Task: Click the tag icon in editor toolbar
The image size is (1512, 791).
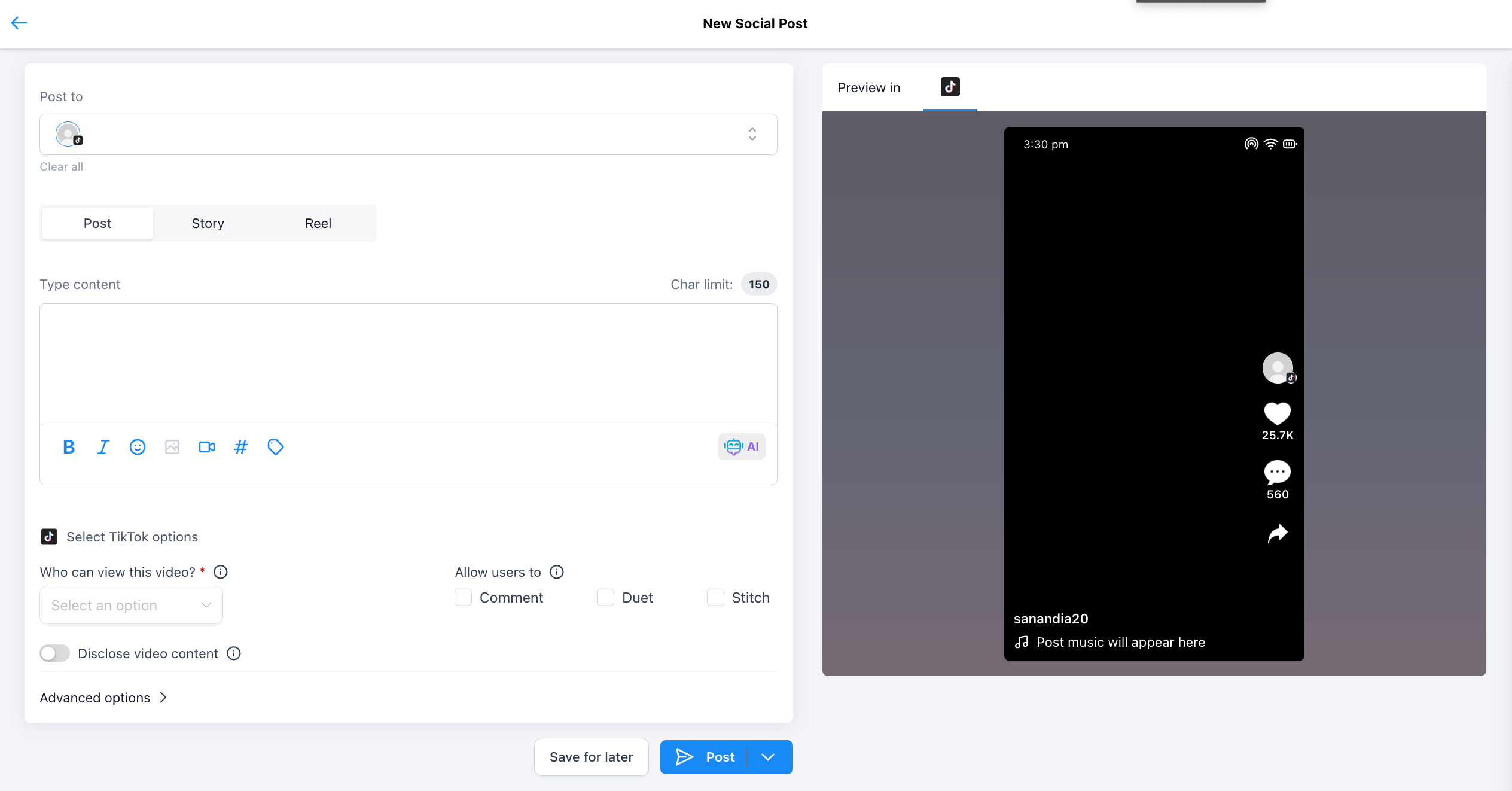Action: pos(276,447)
